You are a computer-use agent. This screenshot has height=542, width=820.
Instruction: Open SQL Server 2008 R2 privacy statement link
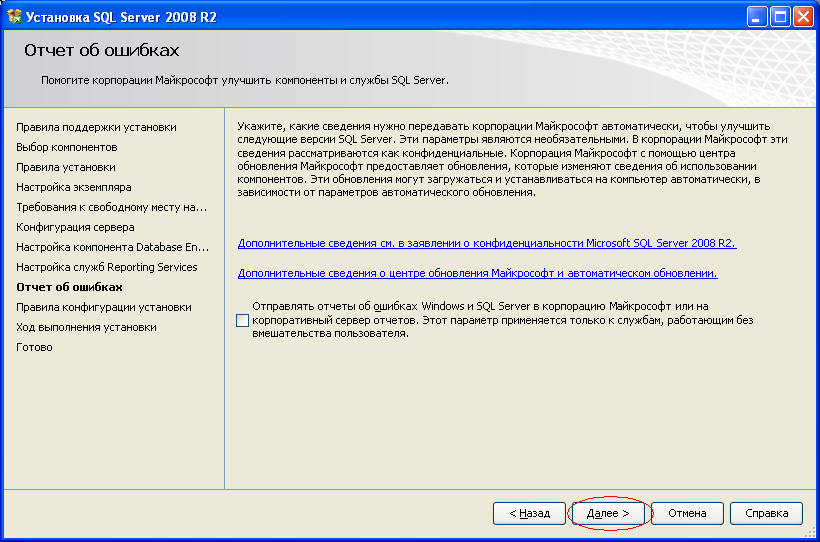pyautogui.click(x=487, y=243)
